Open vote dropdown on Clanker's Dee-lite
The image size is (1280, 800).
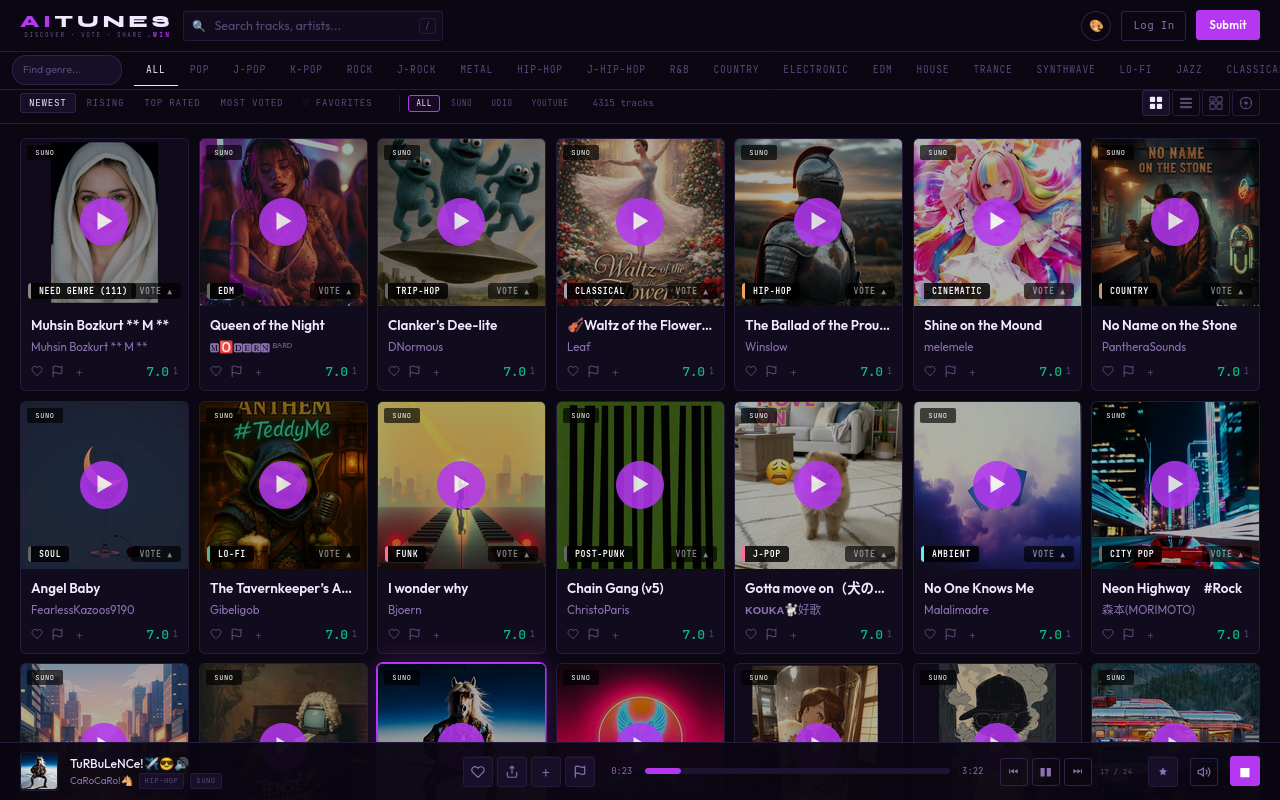(x=514, y=291)
